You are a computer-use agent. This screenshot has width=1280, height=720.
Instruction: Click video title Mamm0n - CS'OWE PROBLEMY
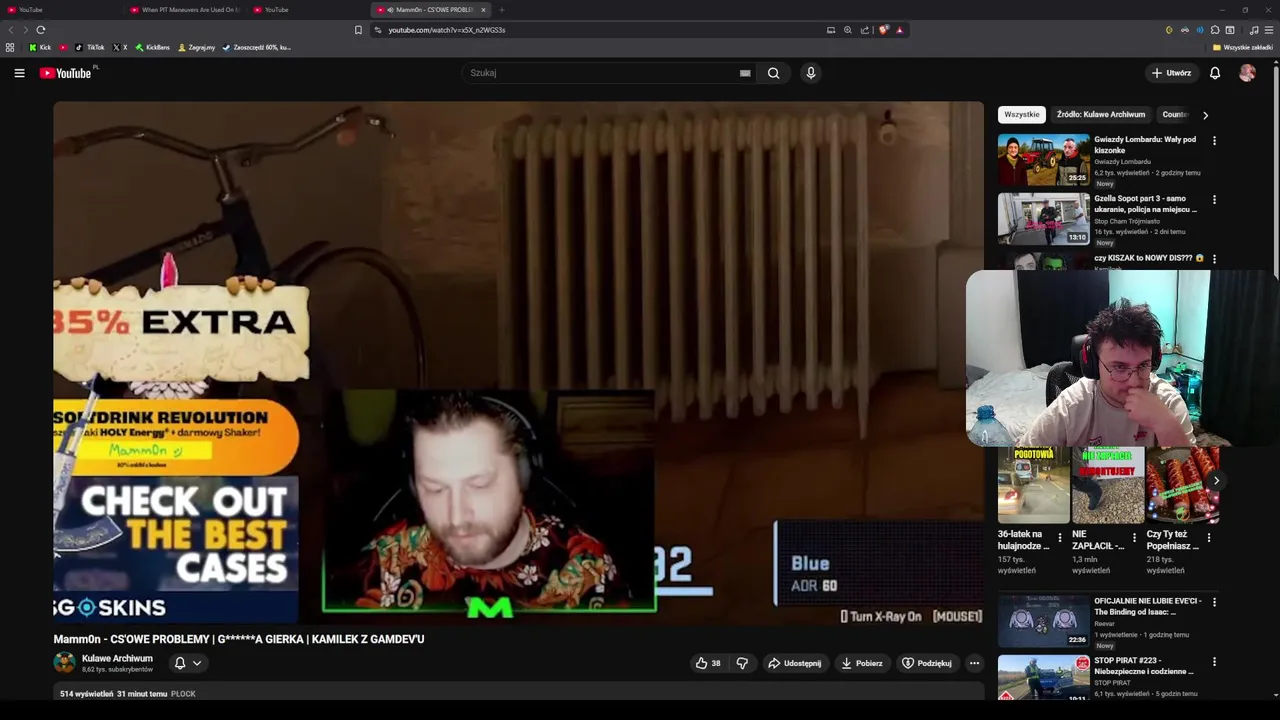[239, 639]
